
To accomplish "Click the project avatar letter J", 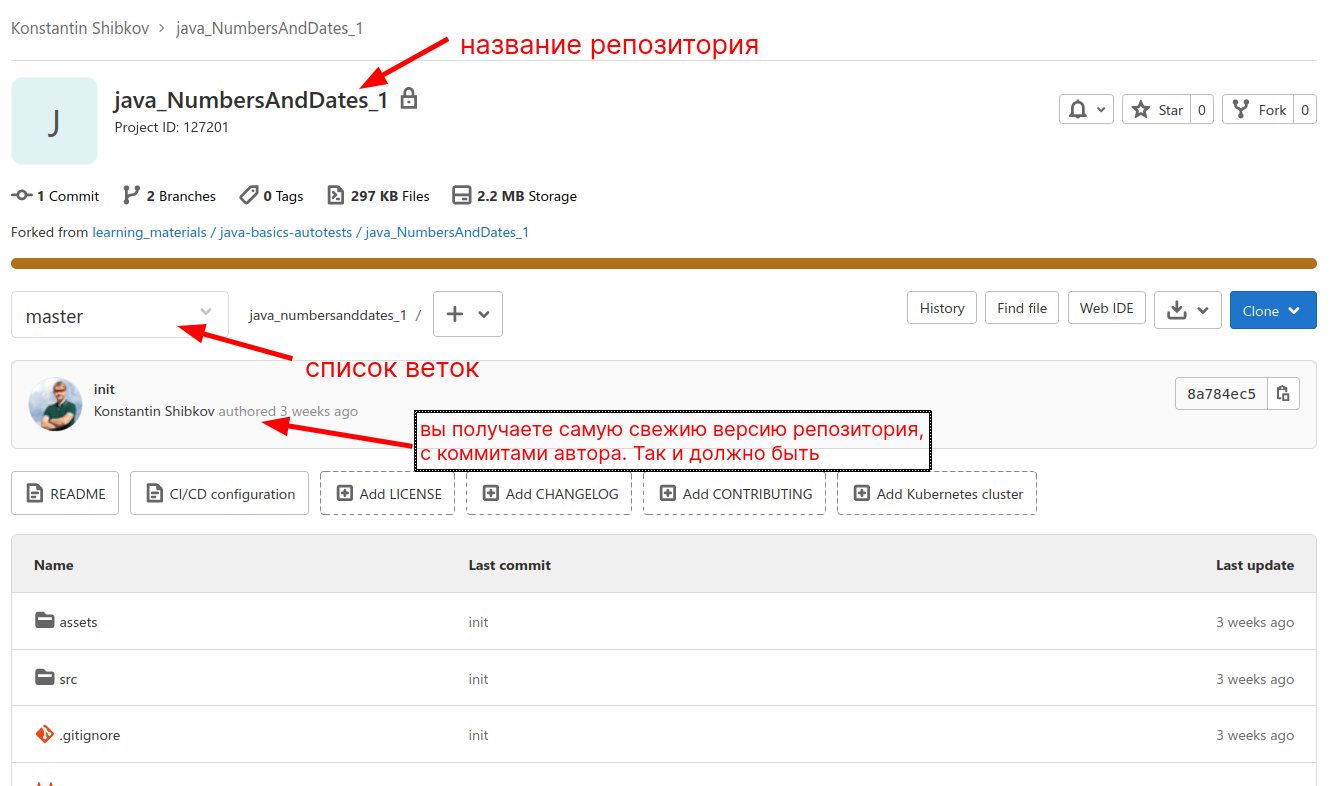I will [54, 121].
